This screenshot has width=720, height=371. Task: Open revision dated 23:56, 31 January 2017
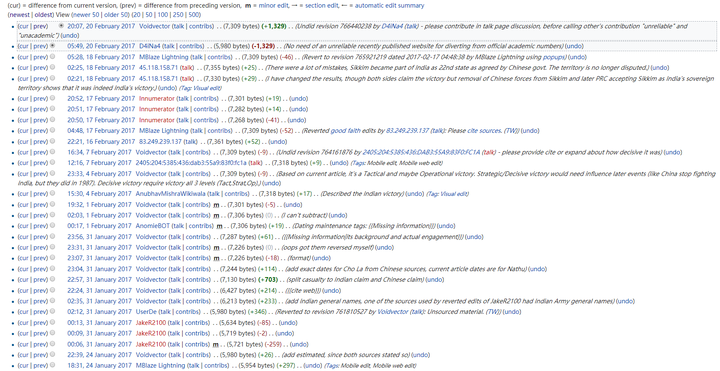[99, 237]
